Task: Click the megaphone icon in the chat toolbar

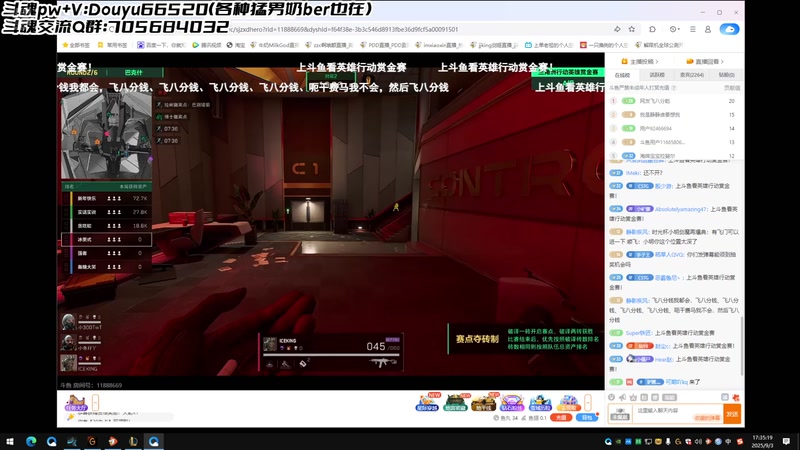Action: coord(622,397)
